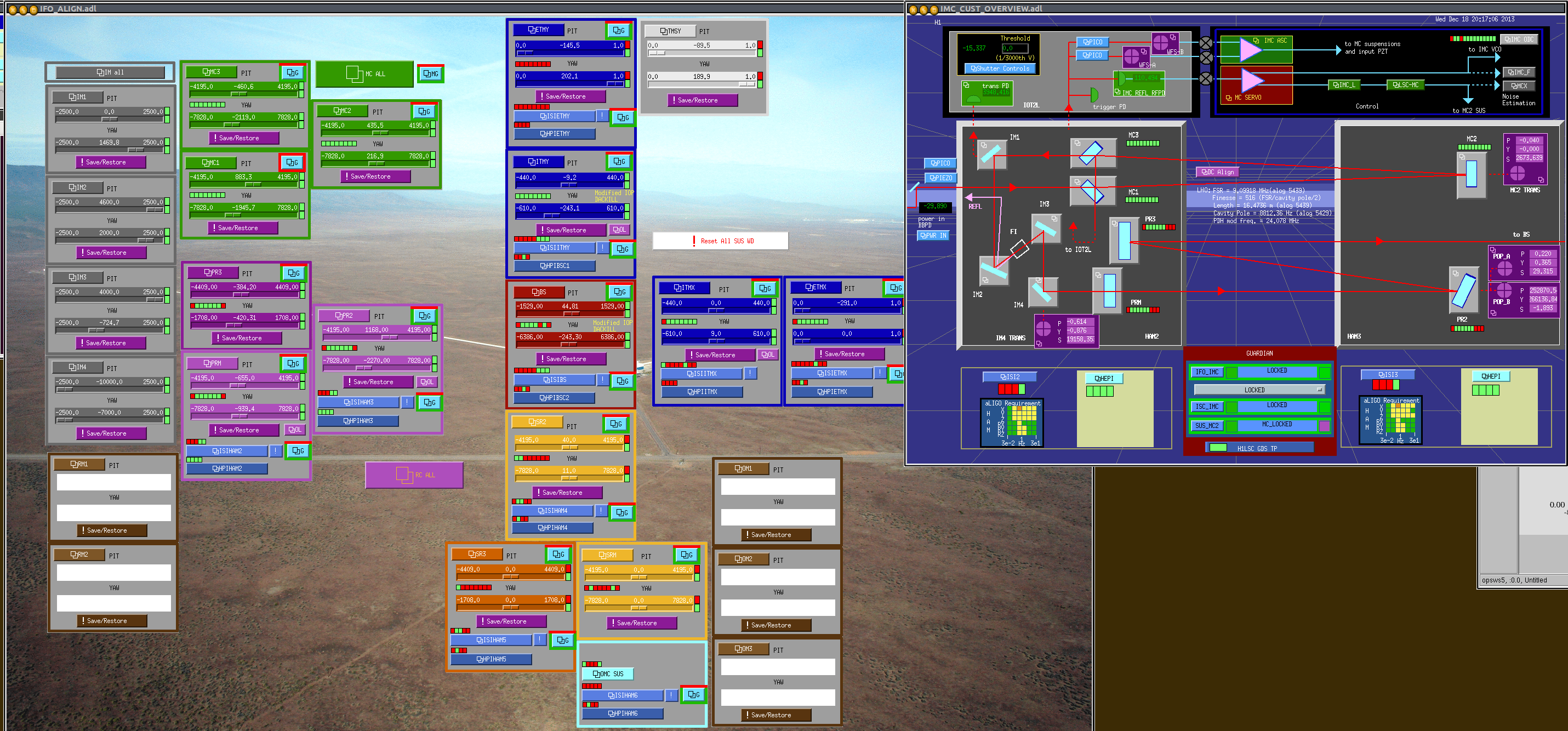Open the HPIBSC2 button under ISIBS
Screen dimensions: 1568x731
[554, 398]
